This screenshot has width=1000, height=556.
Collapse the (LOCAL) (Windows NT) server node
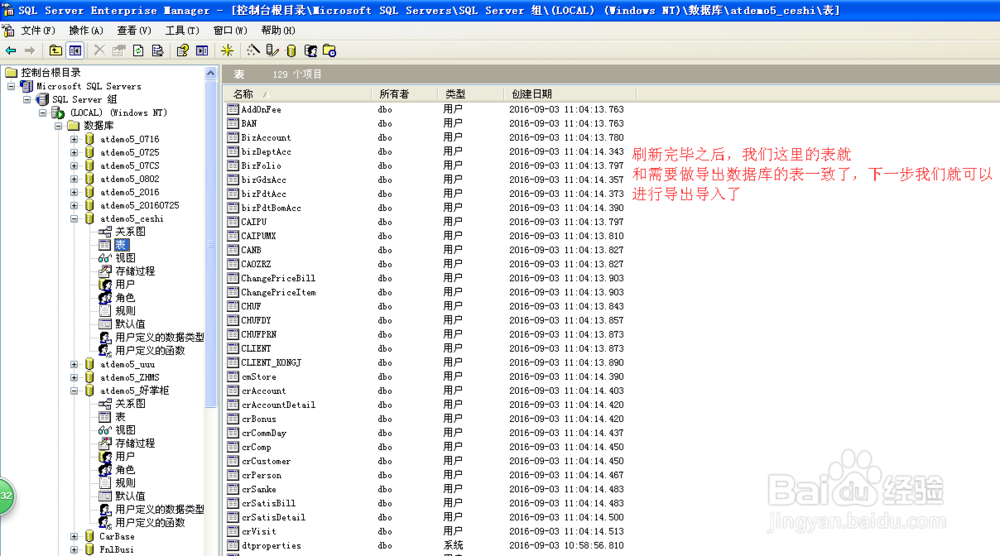pyautogui.click(x=43, y=113)
